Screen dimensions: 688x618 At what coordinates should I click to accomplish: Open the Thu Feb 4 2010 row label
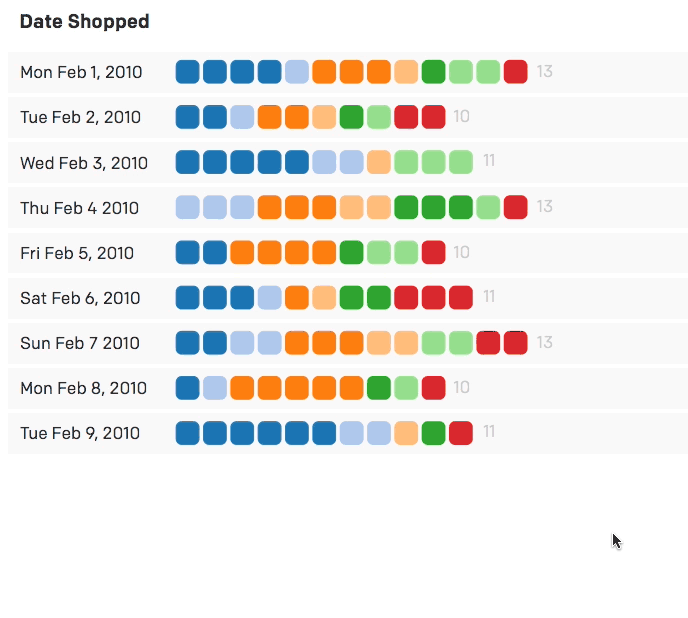coord(80,208)
